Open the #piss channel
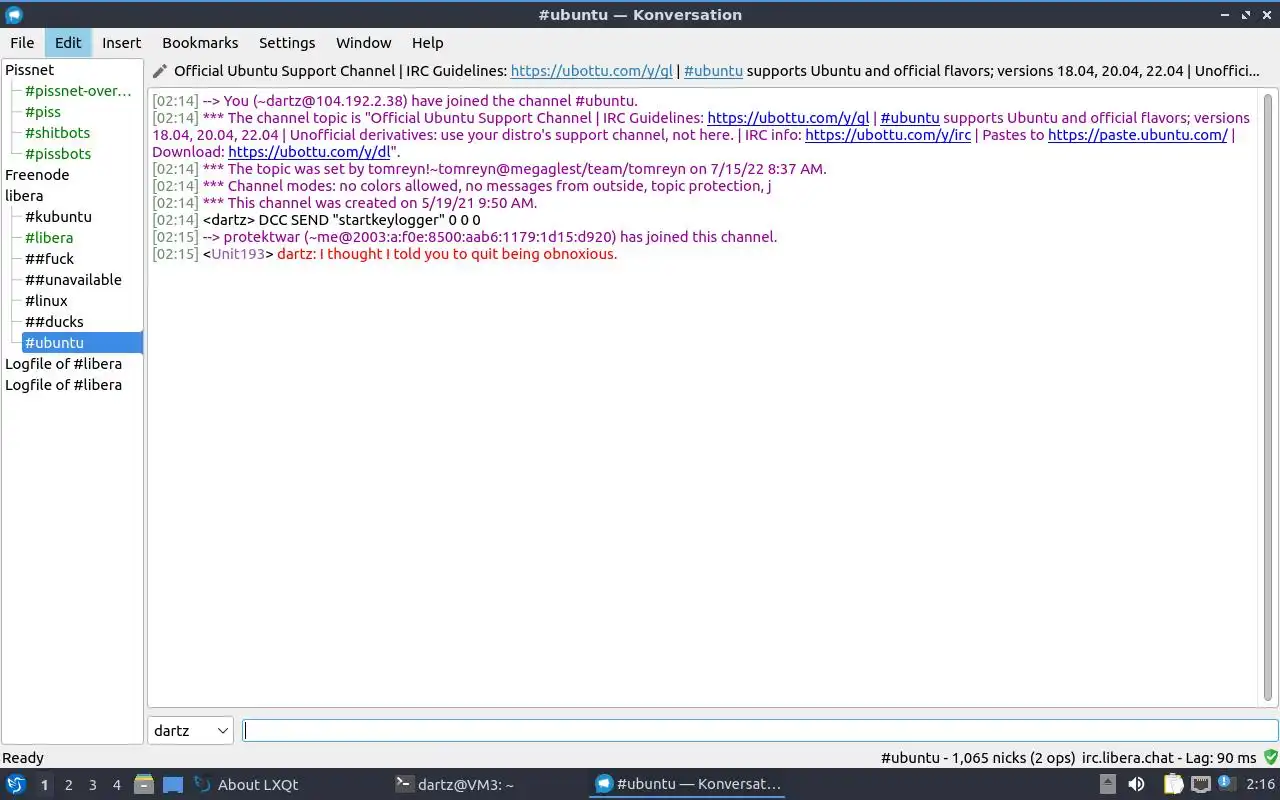This screenshot has height=800, width=1280. (x=43, y=112)
